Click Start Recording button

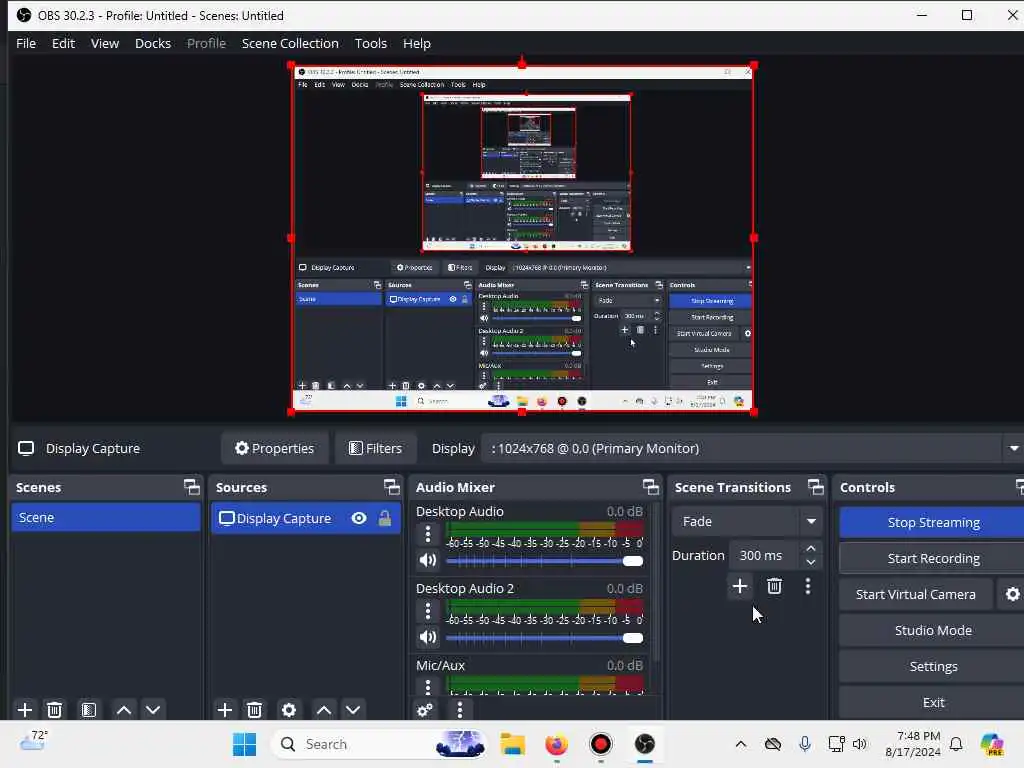(x=933, y=558)
